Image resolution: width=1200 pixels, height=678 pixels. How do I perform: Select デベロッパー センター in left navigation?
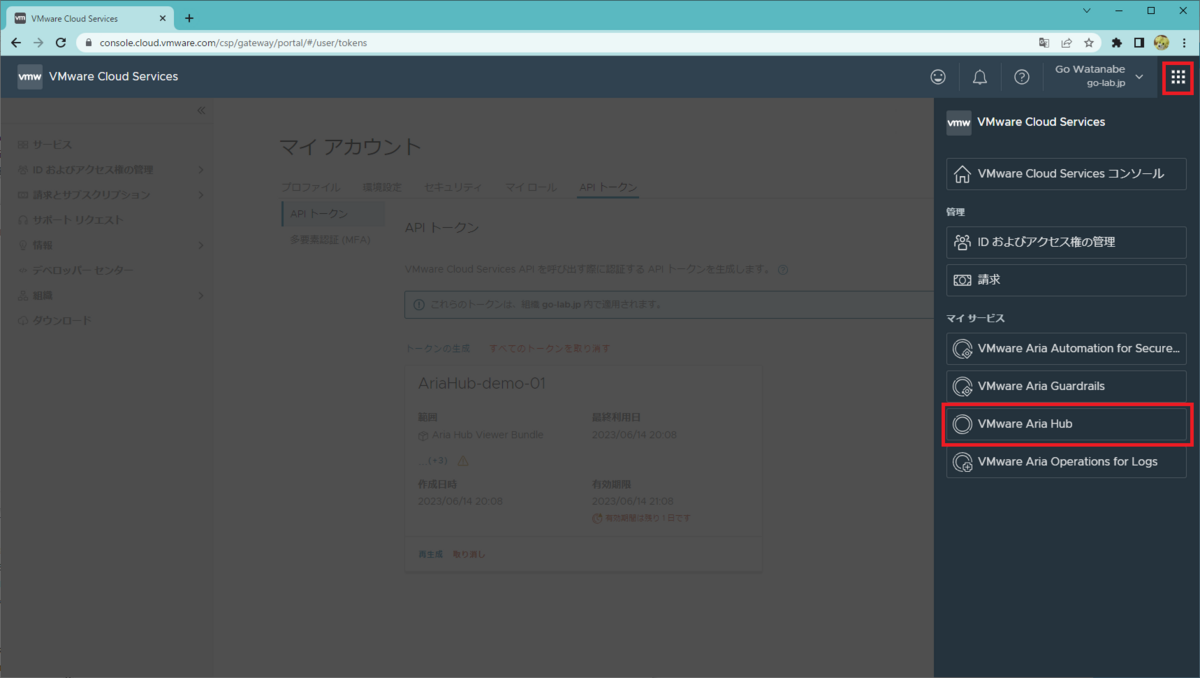82,270
